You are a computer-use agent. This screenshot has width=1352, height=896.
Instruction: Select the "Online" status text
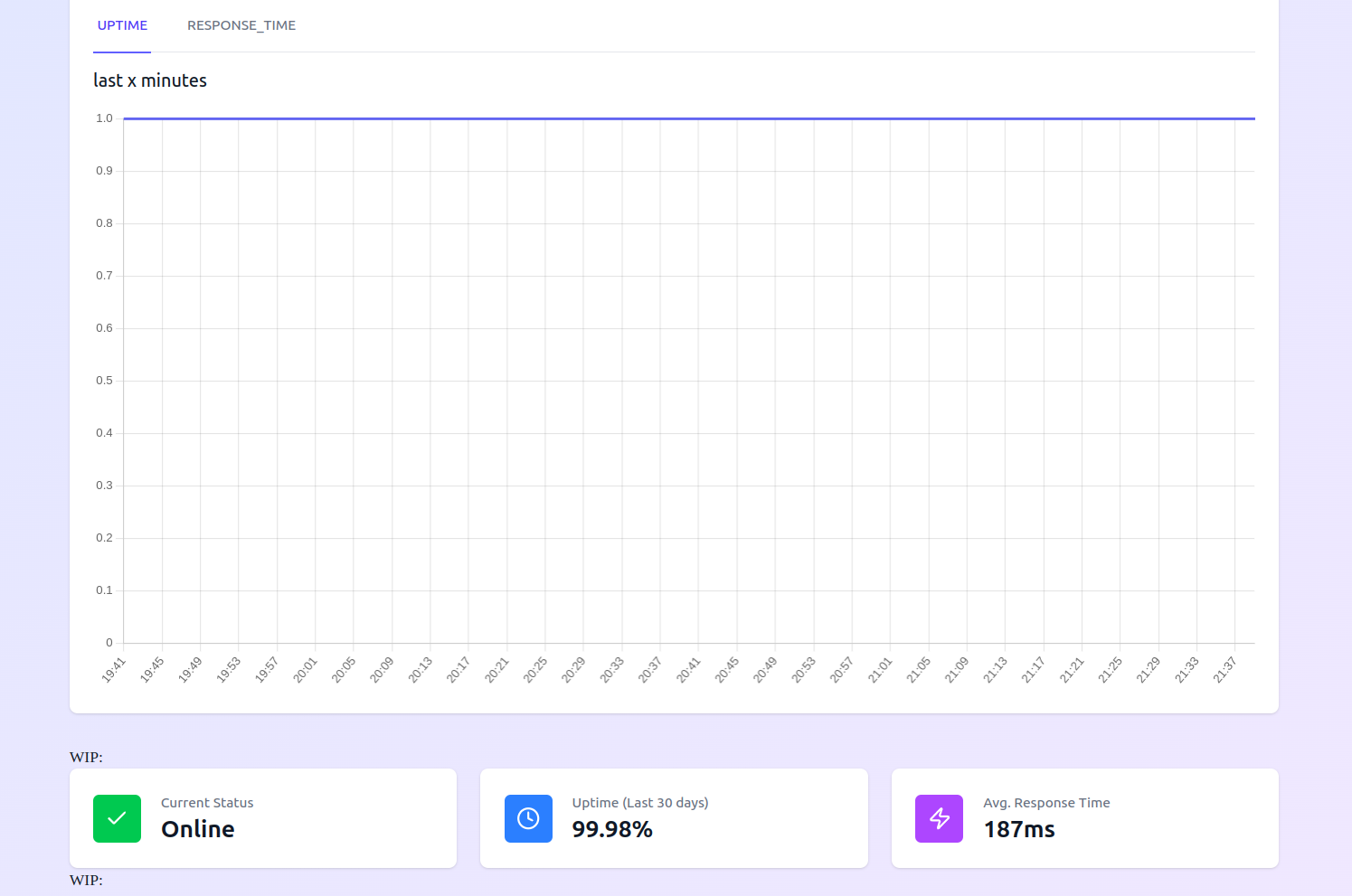click(197, 829)
